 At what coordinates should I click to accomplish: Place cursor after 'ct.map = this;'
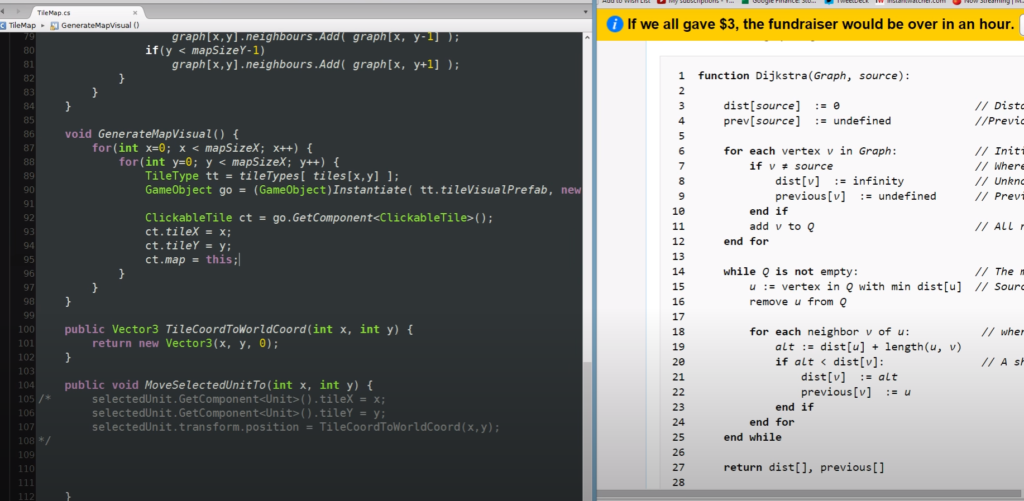click(241, 259)
